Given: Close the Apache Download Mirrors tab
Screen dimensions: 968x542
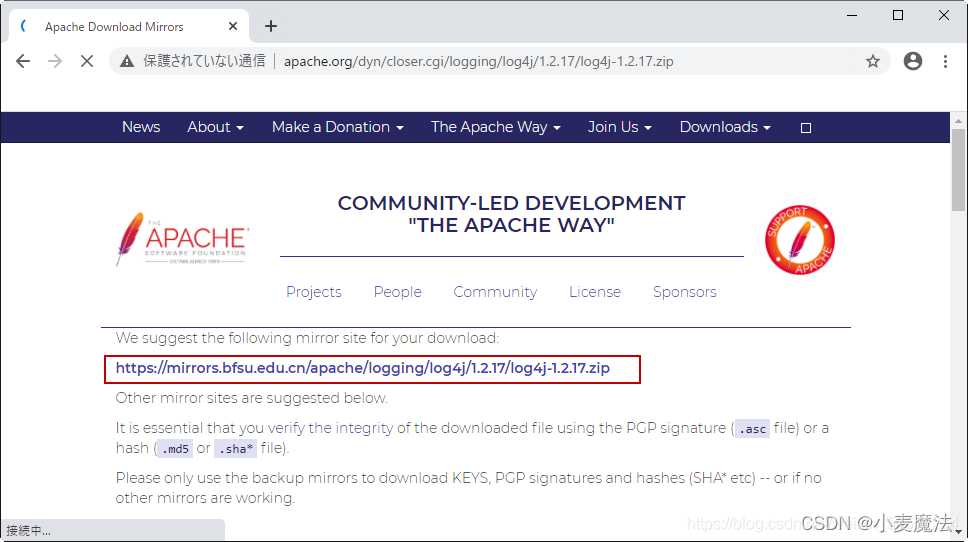Looking at the screenshot, I should (x=233, y=26).
